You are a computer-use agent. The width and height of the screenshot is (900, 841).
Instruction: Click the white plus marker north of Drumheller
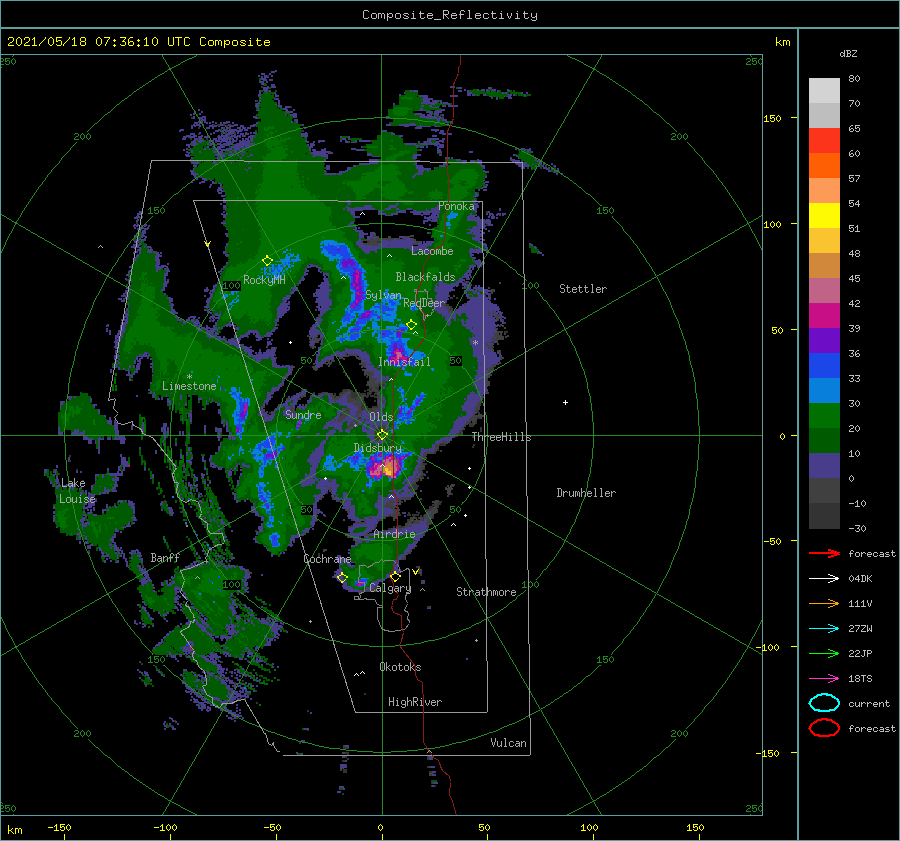point(565,402)
